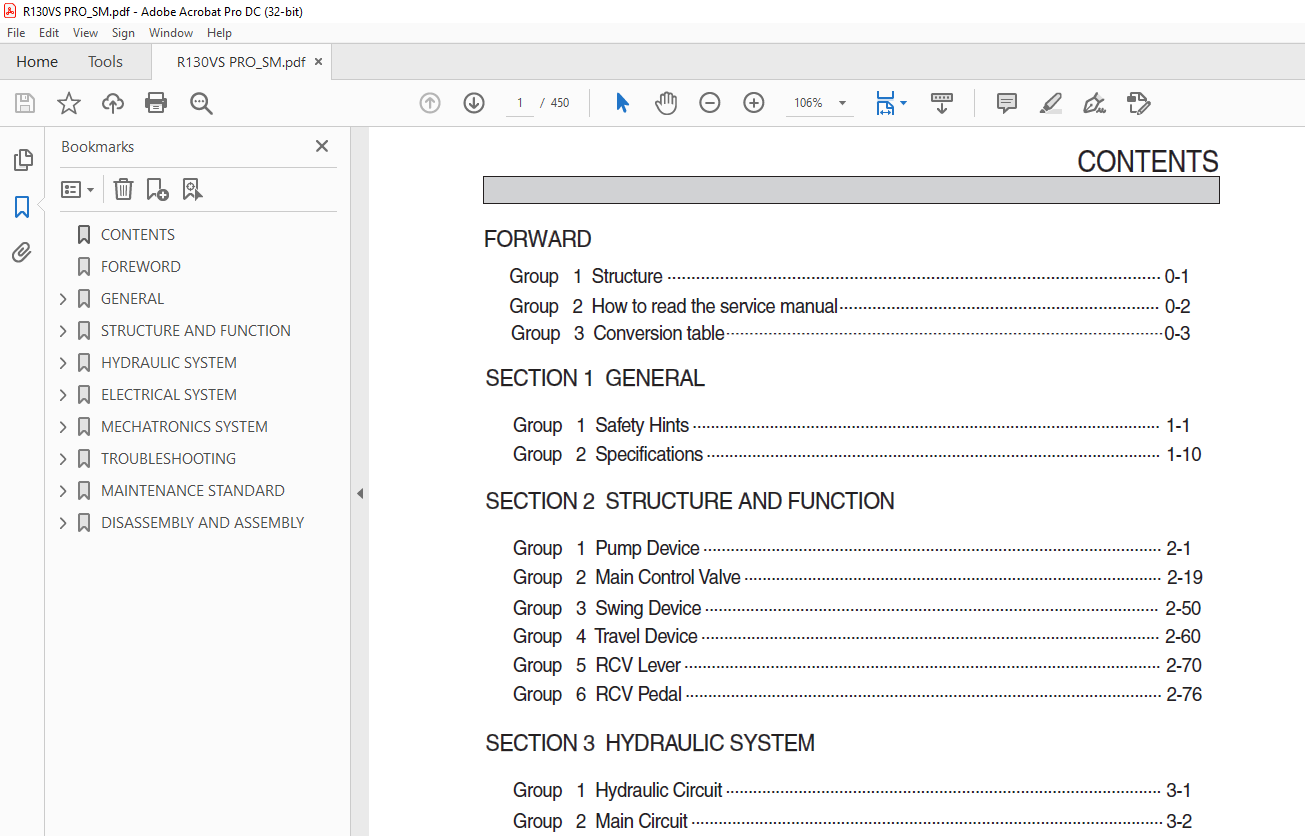Open the Edit menu

tap(49, 33)
